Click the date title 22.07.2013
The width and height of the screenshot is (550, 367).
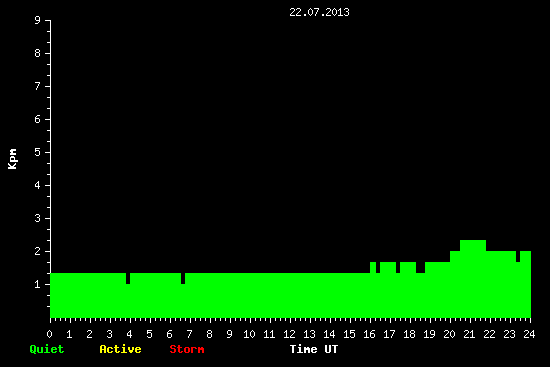click(x=319, y=12)
